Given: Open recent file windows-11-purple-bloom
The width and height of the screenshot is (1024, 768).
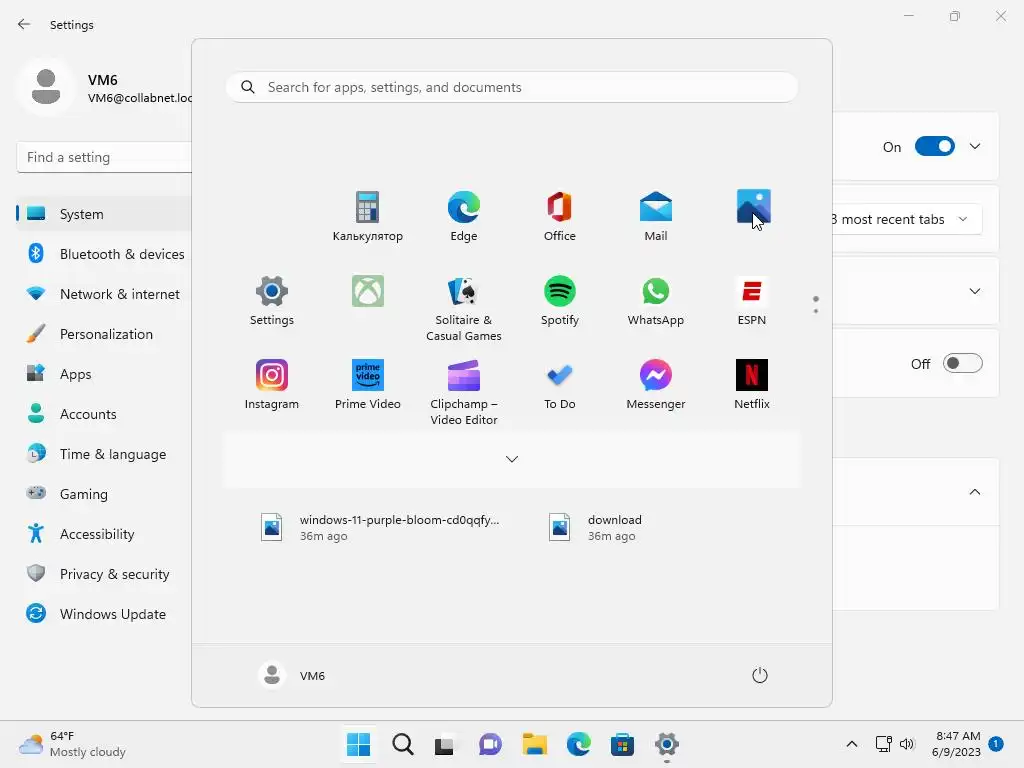Looking at the screenshot, I should (x=380, y=528).
